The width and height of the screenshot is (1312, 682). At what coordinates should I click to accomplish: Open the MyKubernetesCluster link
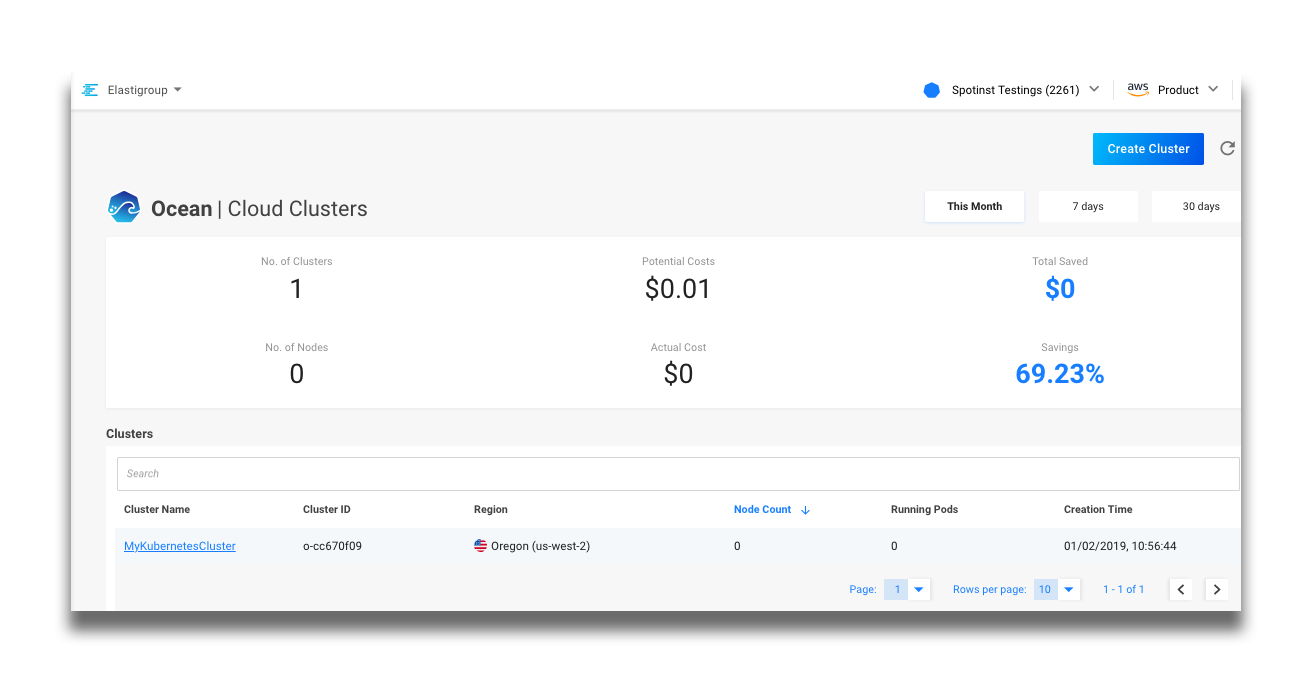click(180, 546)
